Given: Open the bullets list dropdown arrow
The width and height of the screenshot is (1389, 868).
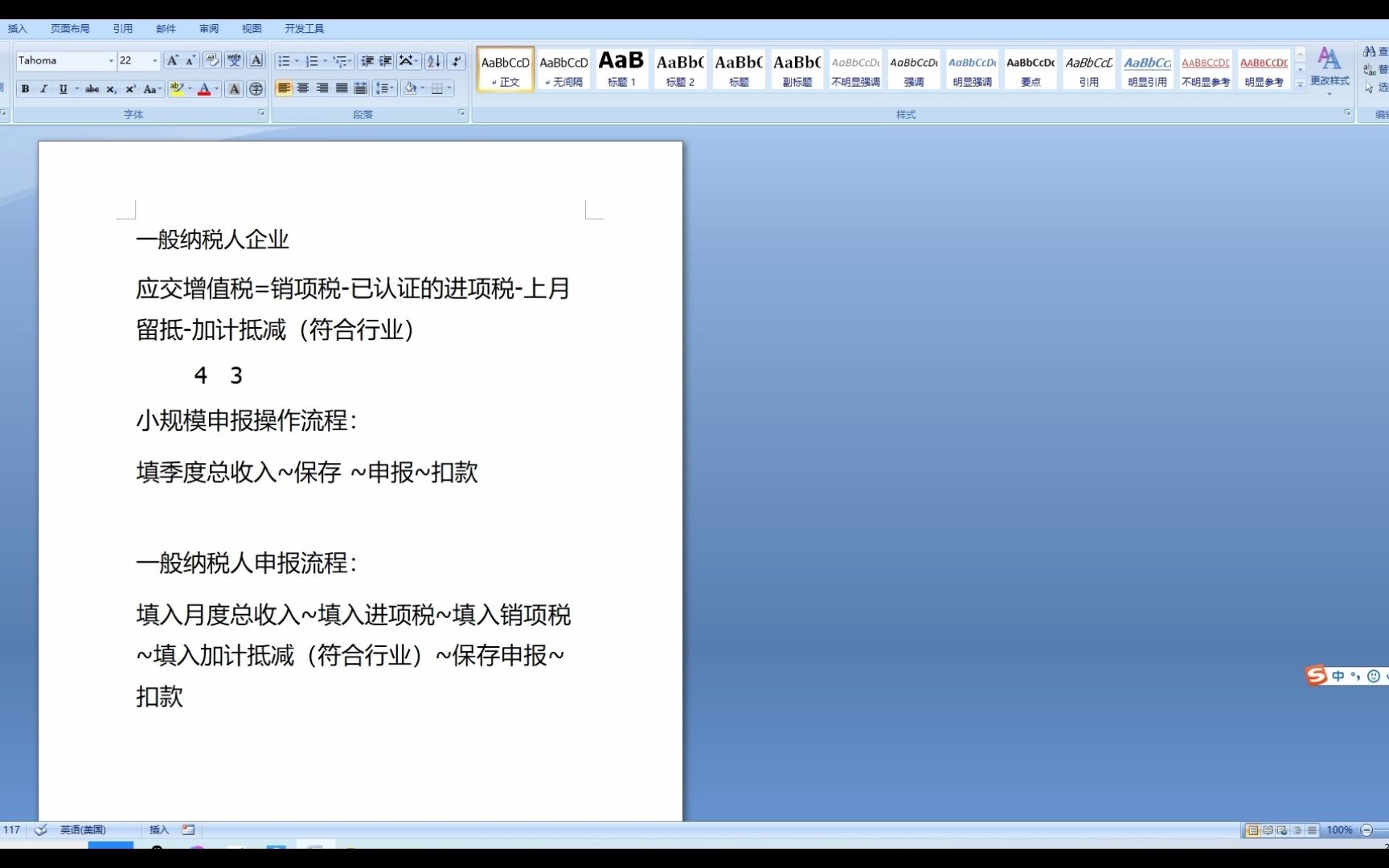Looking at the screenshot, I should [297, 61].
